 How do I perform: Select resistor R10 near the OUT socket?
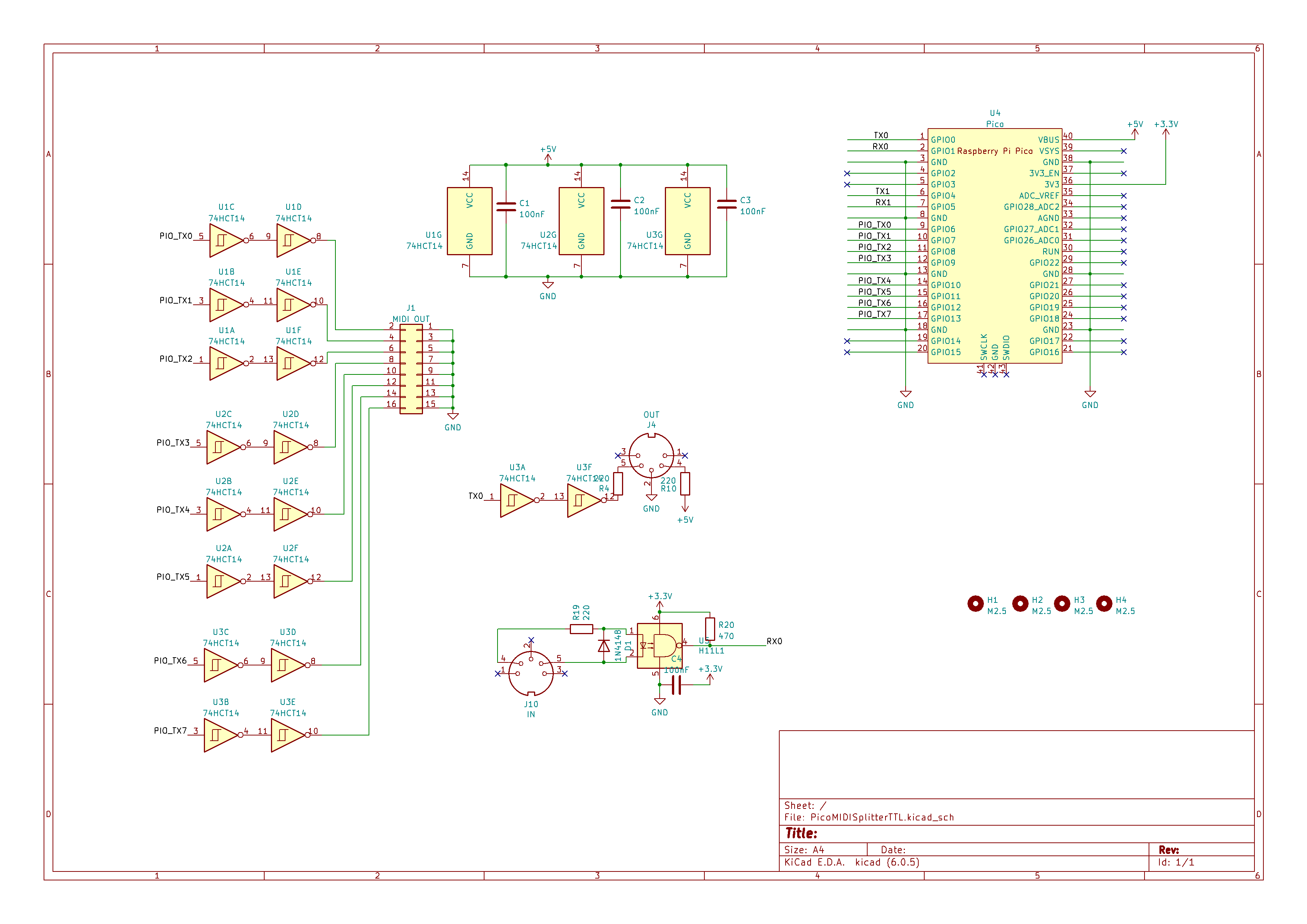(x=685, y=484)
